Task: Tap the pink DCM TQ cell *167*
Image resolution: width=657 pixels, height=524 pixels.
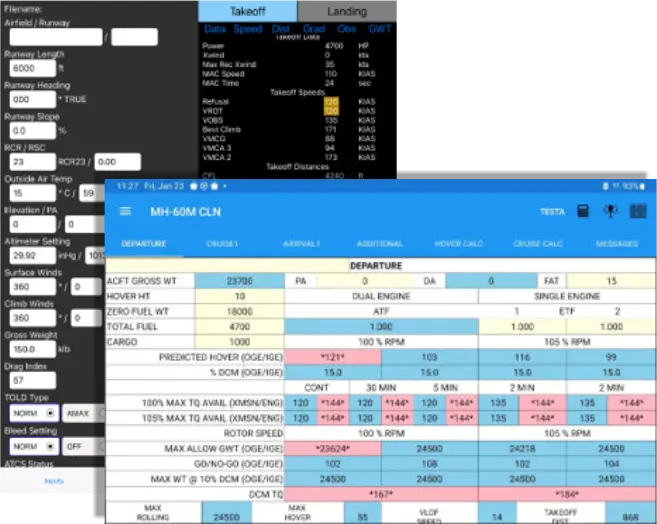Action: coord(381,494)
